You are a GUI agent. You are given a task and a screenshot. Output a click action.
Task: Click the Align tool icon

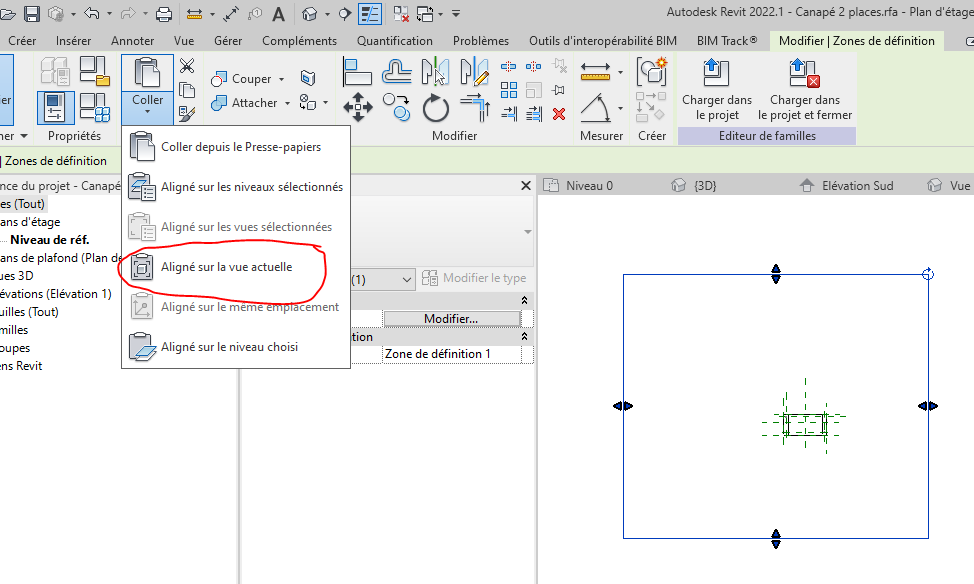pos(357,72)
